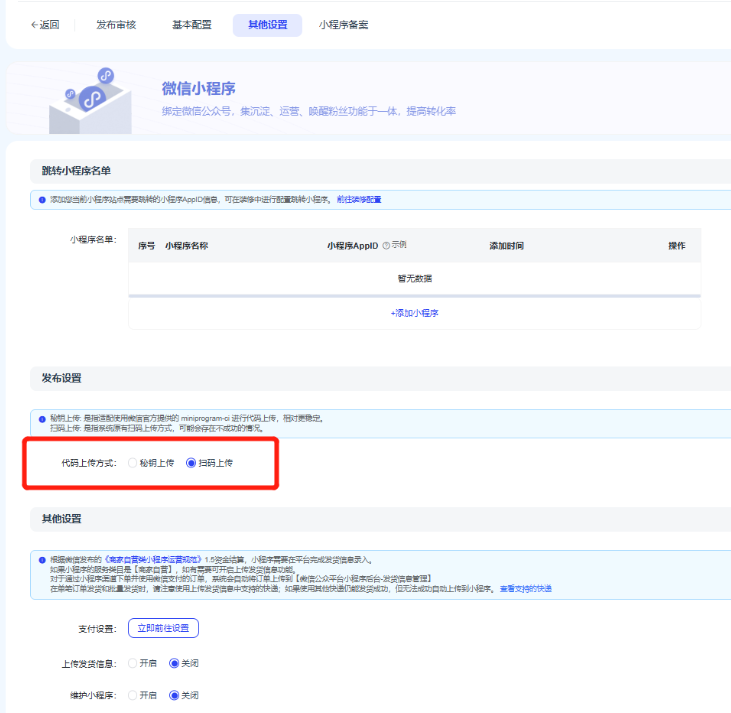Screen dimensions: 731x713
Task: Select 扫码上传 as code upload method
Action: coord(192,463)
